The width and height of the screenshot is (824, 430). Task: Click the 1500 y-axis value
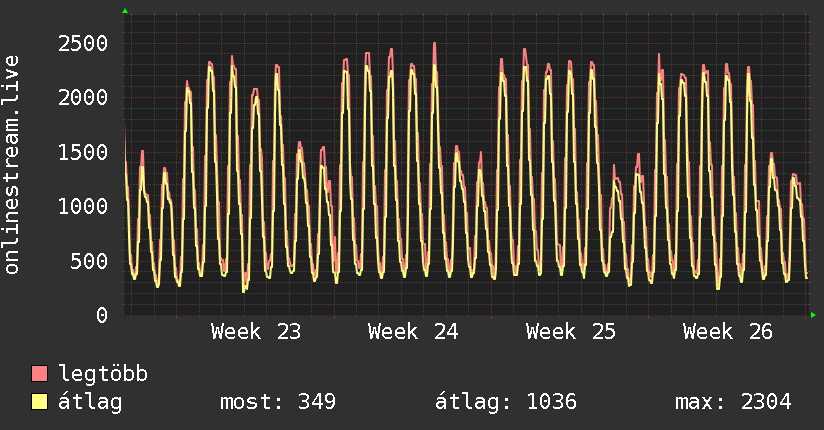click(x=83, y=152)
